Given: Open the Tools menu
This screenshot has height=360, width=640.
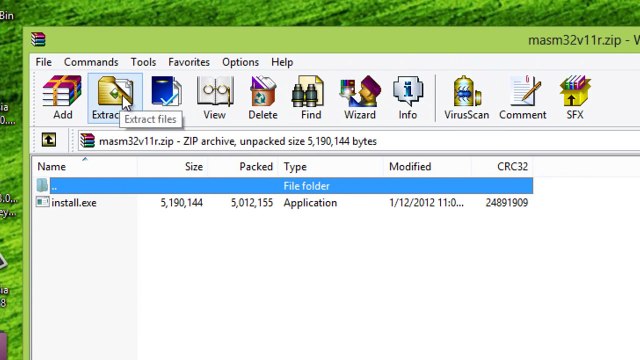Looking at the screenshot, I should [x=143, y=62].
